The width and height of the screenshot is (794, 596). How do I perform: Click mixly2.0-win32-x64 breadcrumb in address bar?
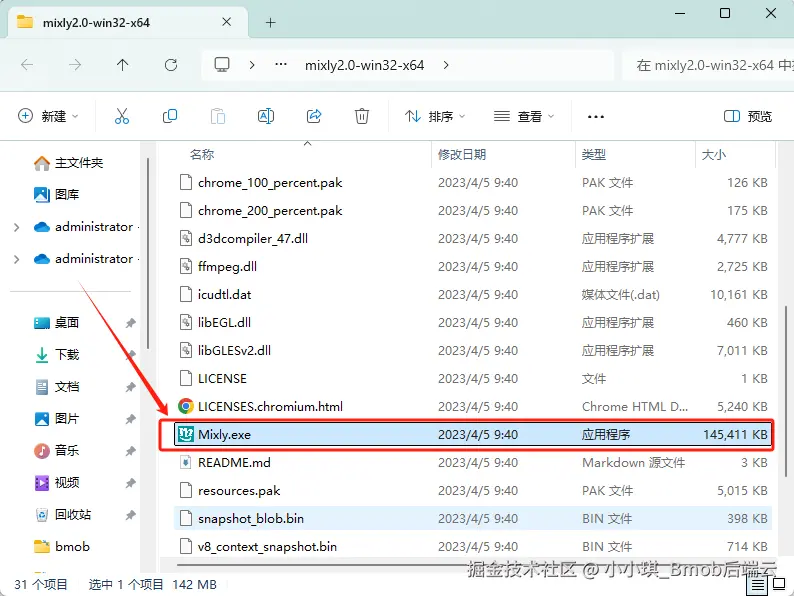(x=364, y=65)
